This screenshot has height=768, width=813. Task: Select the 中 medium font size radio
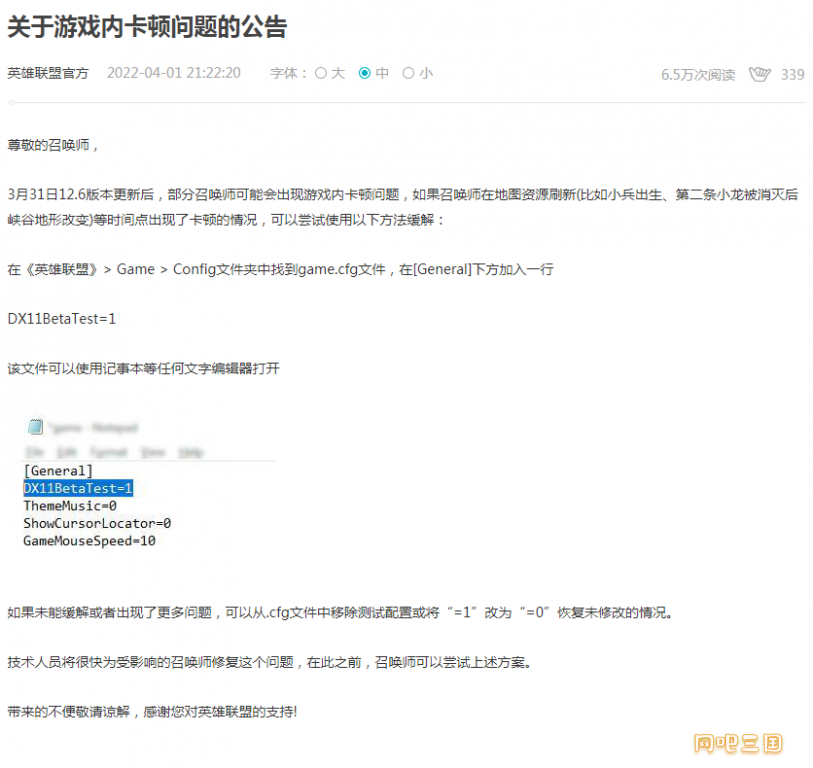[x=365, y=73]
